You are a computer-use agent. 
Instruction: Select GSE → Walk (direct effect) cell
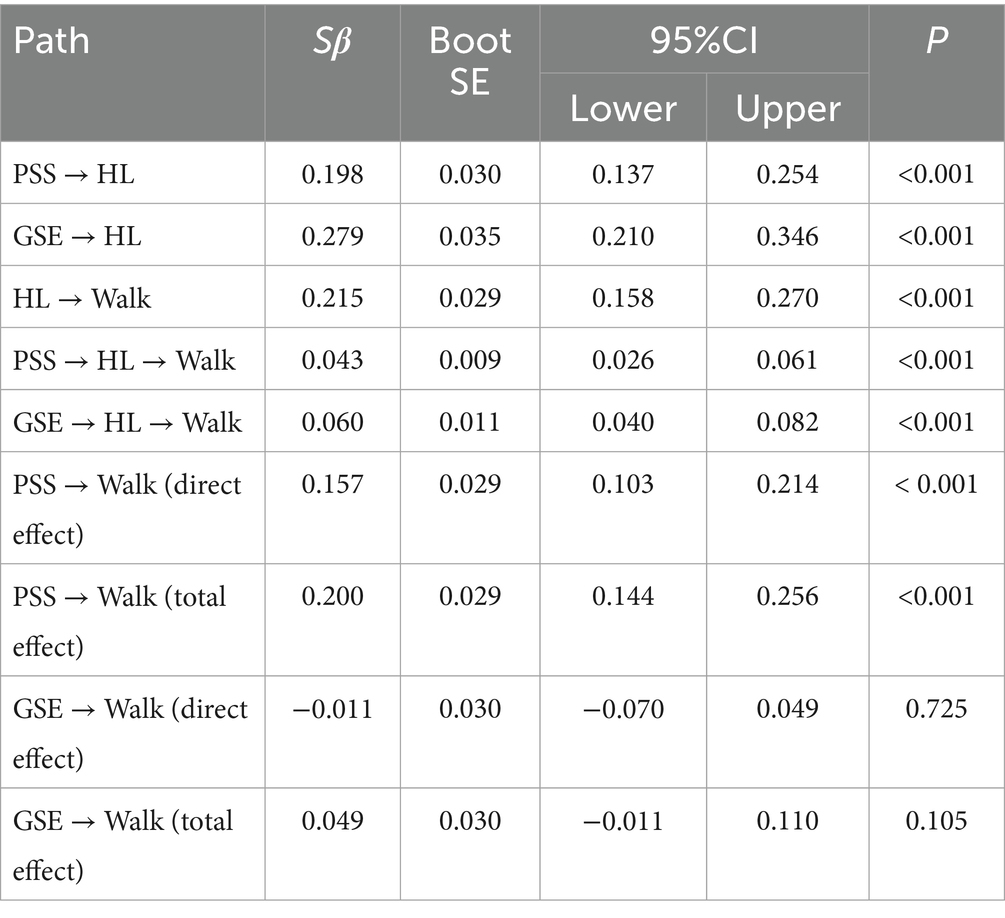point(130,733)
